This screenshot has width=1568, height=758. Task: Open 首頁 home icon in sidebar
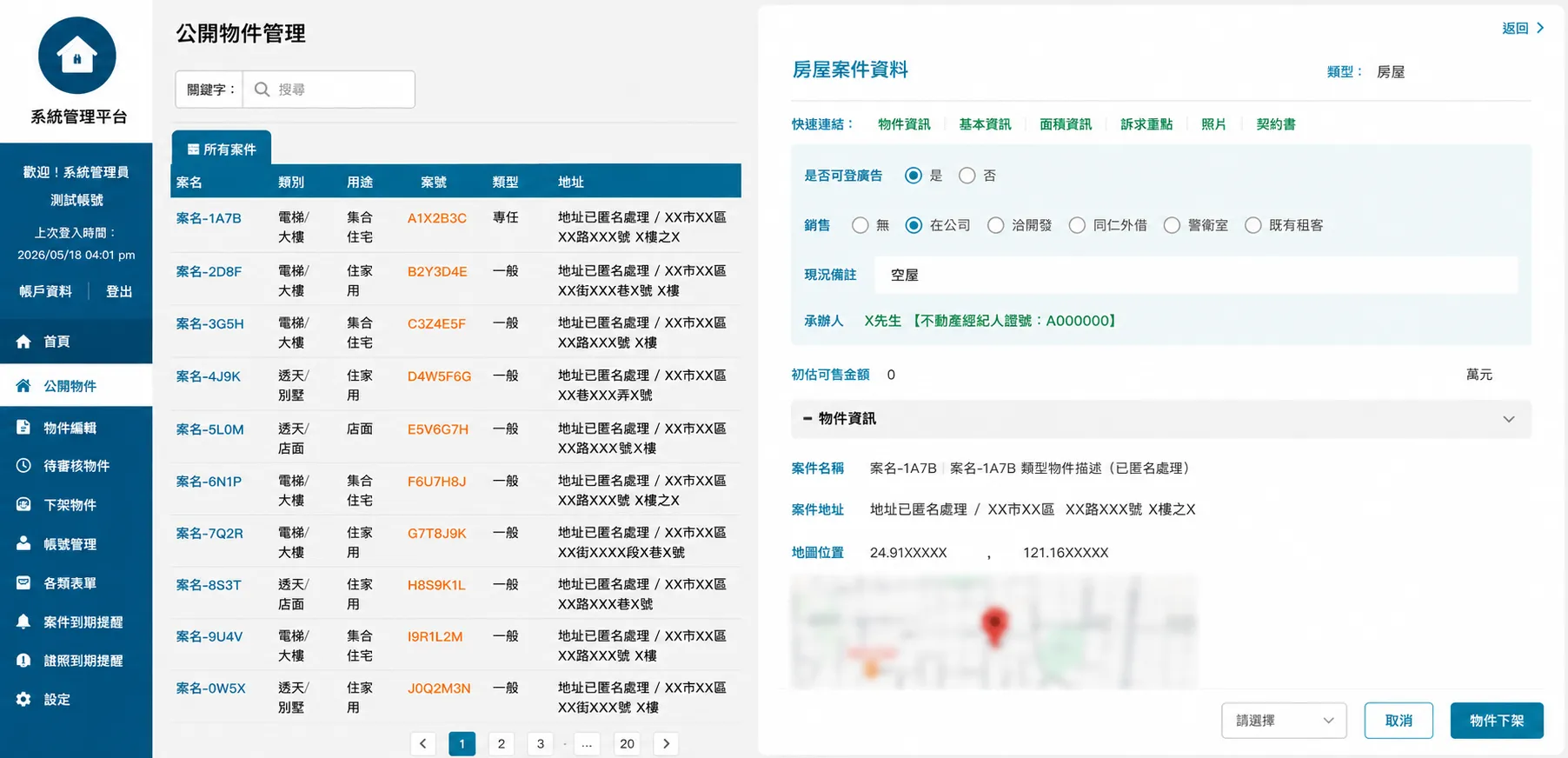coord(23,342)
